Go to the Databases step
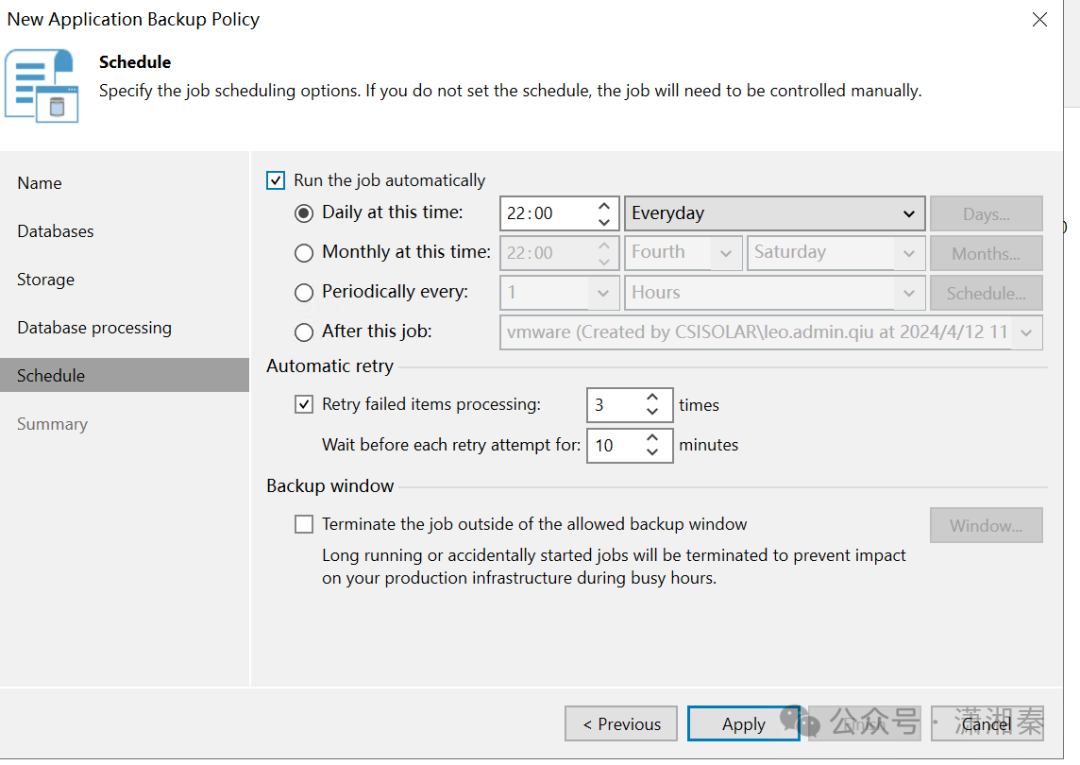The width and height of the screenshot is (1080, 765). click(x=56, y=231)
